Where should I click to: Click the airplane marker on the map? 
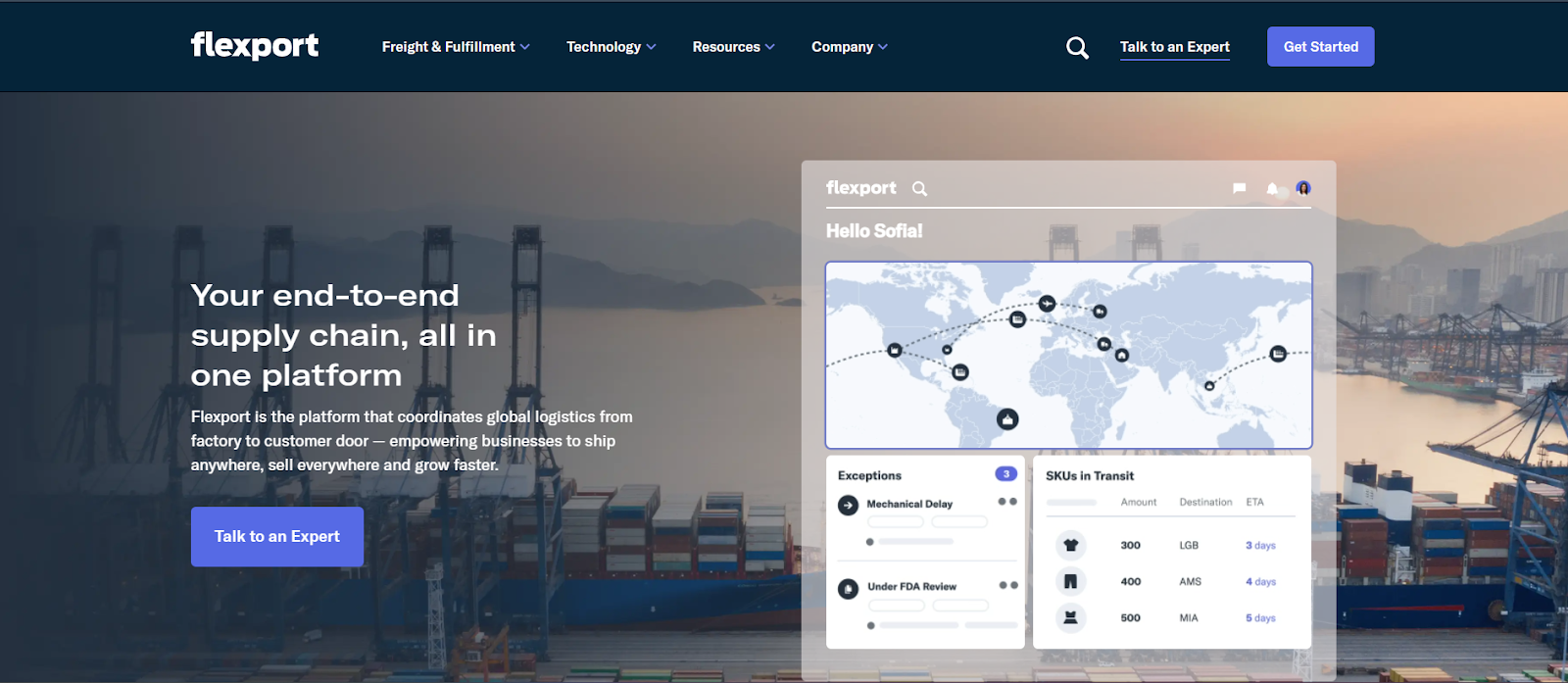1047,304
